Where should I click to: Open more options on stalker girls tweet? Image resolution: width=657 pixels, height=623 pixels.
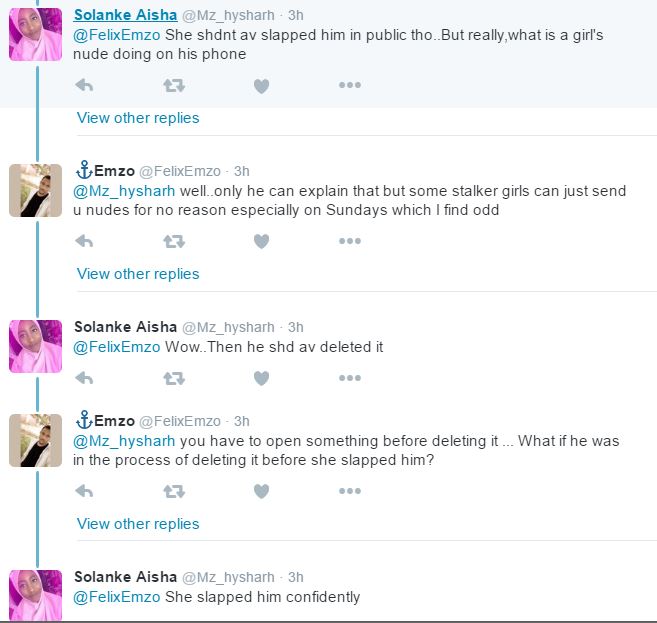tap(349, 241)
